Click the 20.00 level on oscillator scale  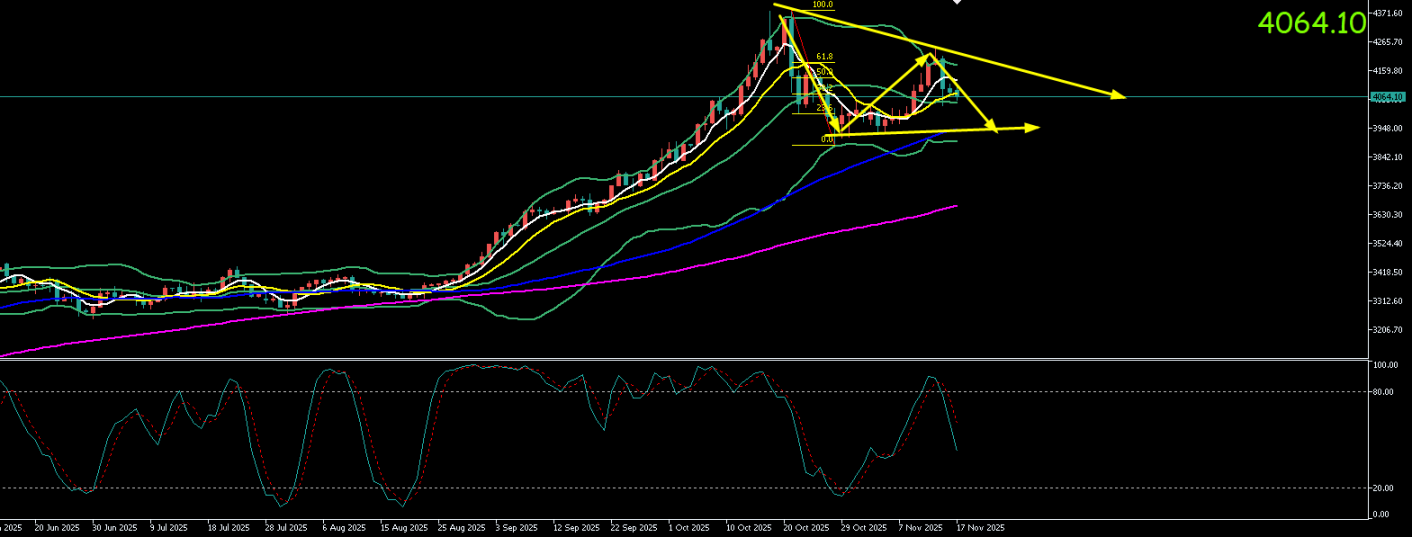pyautogui.click(x=1385, y=488)
